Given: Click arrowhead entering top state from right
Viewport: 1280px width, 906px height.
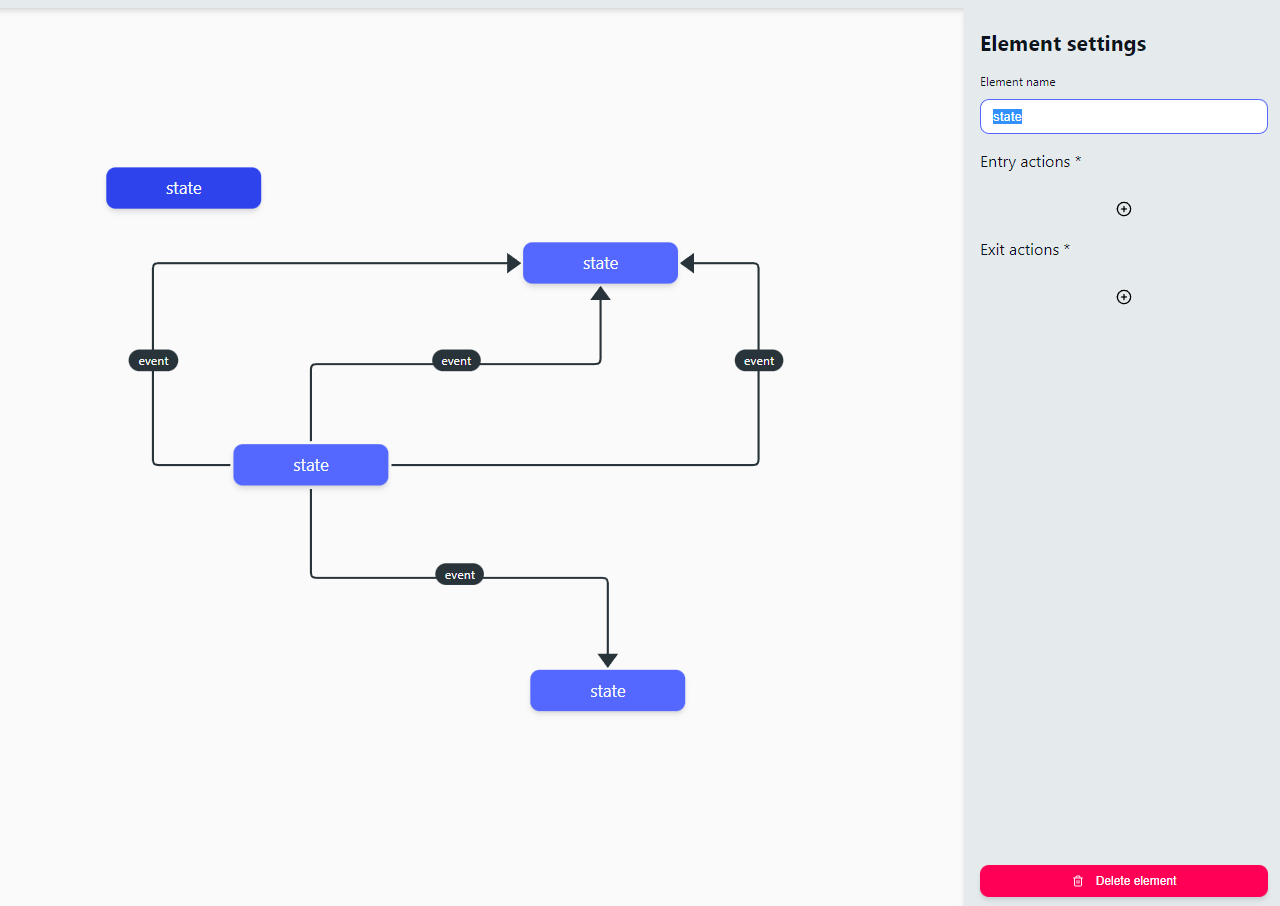Looking at the screenshot, I should (688, 263).
